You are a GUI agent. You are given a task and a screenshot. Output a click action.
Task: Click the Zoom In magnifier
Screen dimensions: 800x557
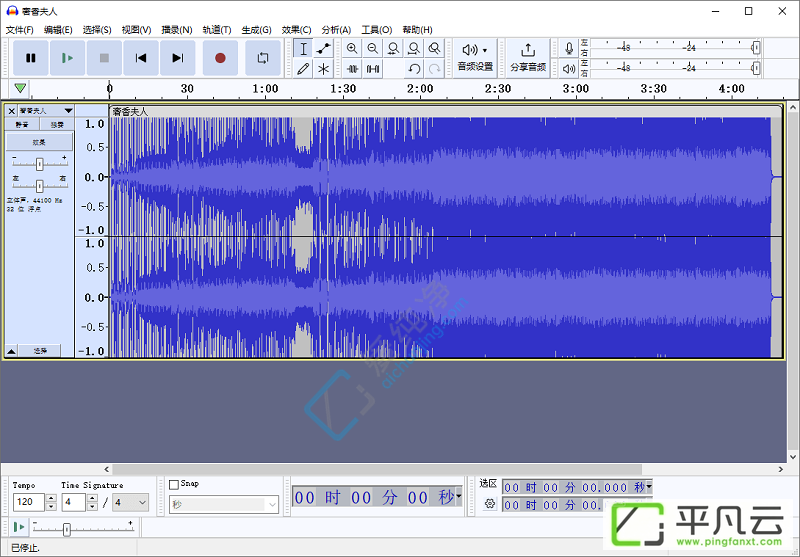352,48
